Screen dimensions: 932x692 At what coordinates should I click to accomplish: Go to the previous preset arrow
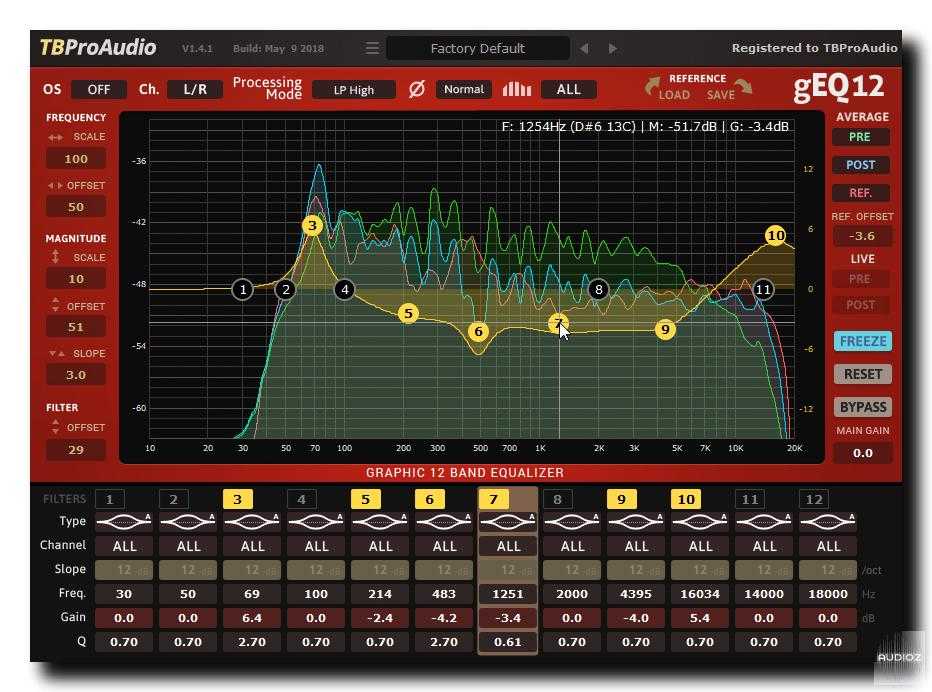(x=585, y=48)
